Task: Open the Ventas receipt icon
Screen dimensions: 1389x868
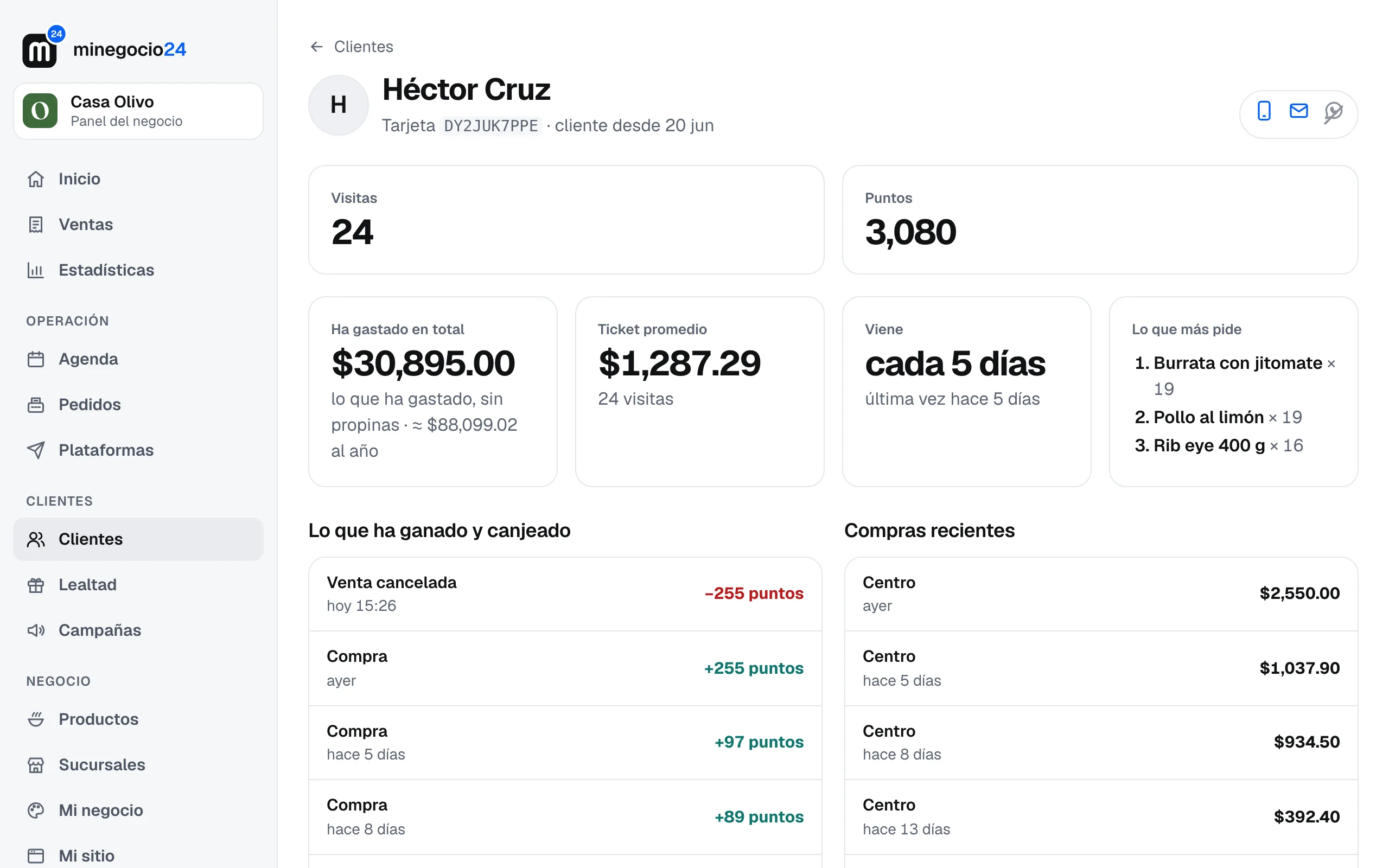Action: 36,225
